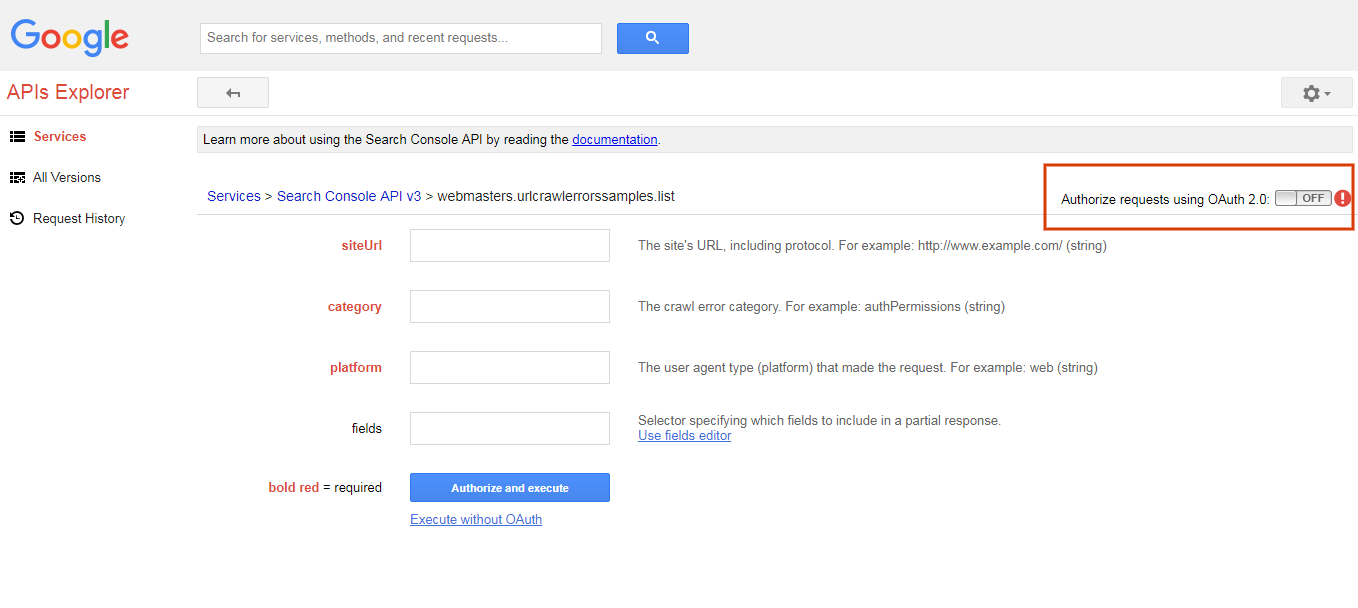The width and height of the screenshot is (1358, 608).
Task: Click the Authorize and execute button
Action: pyautogui.click(x=510, y=488)
